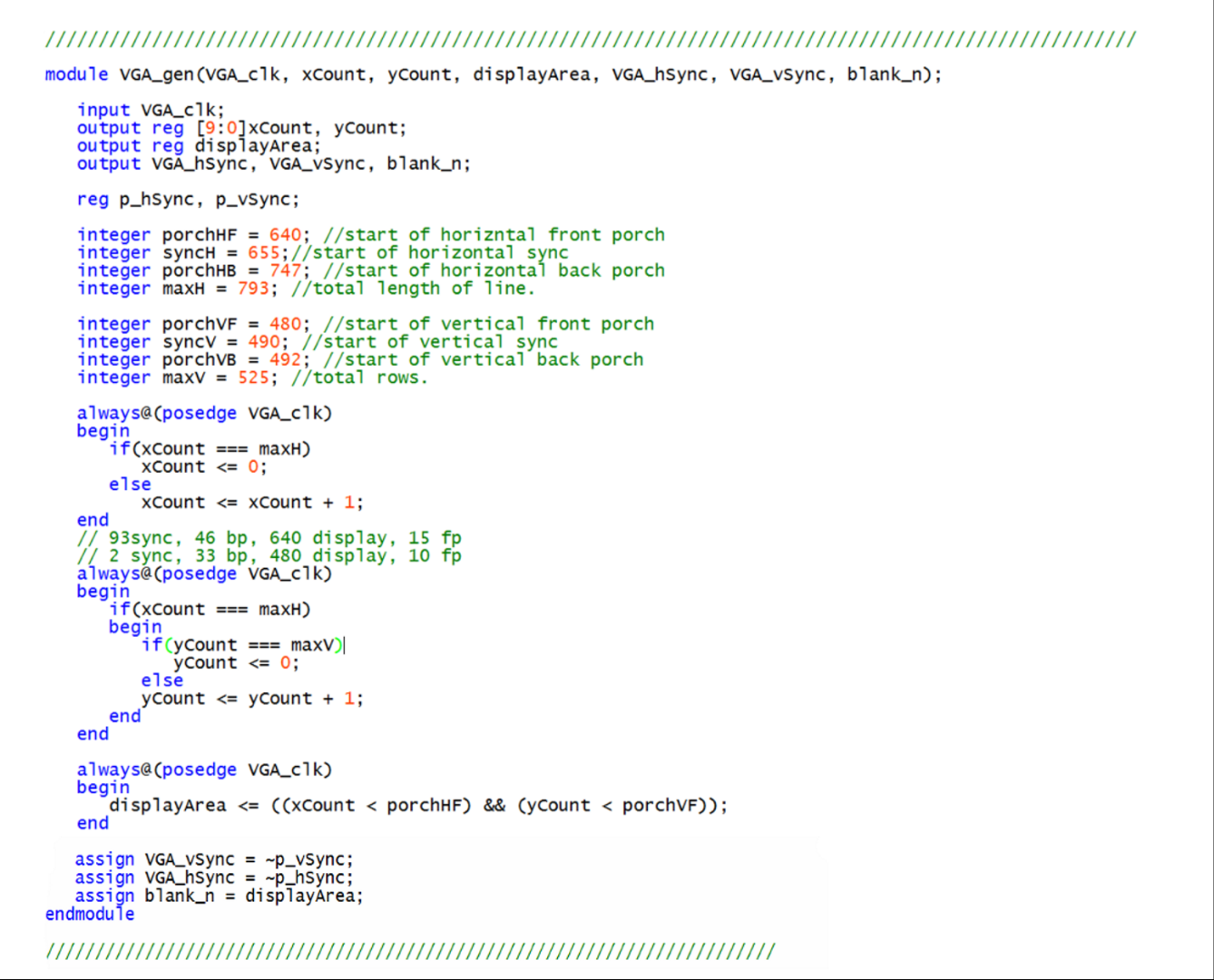
Task: Click 'assign VGA_hSync = ~p_hSync;' line
Action: tap(214, 877)
